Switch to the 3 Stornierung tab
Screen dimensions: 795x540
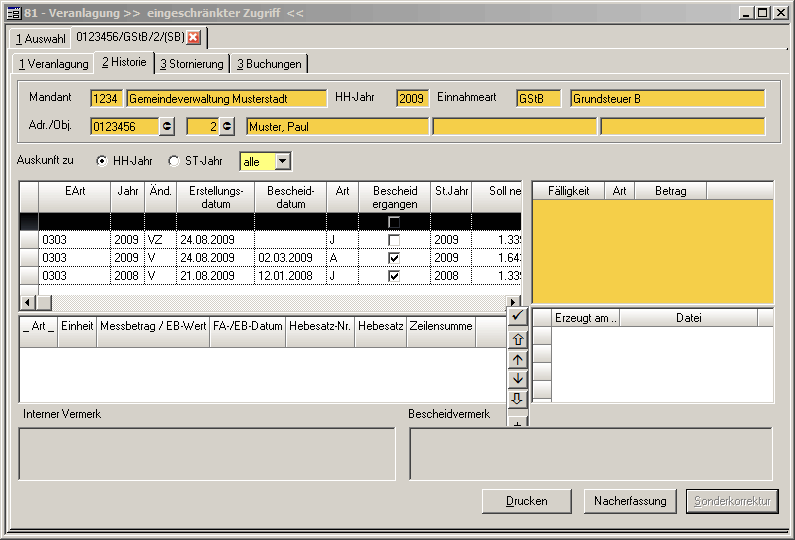192,64
